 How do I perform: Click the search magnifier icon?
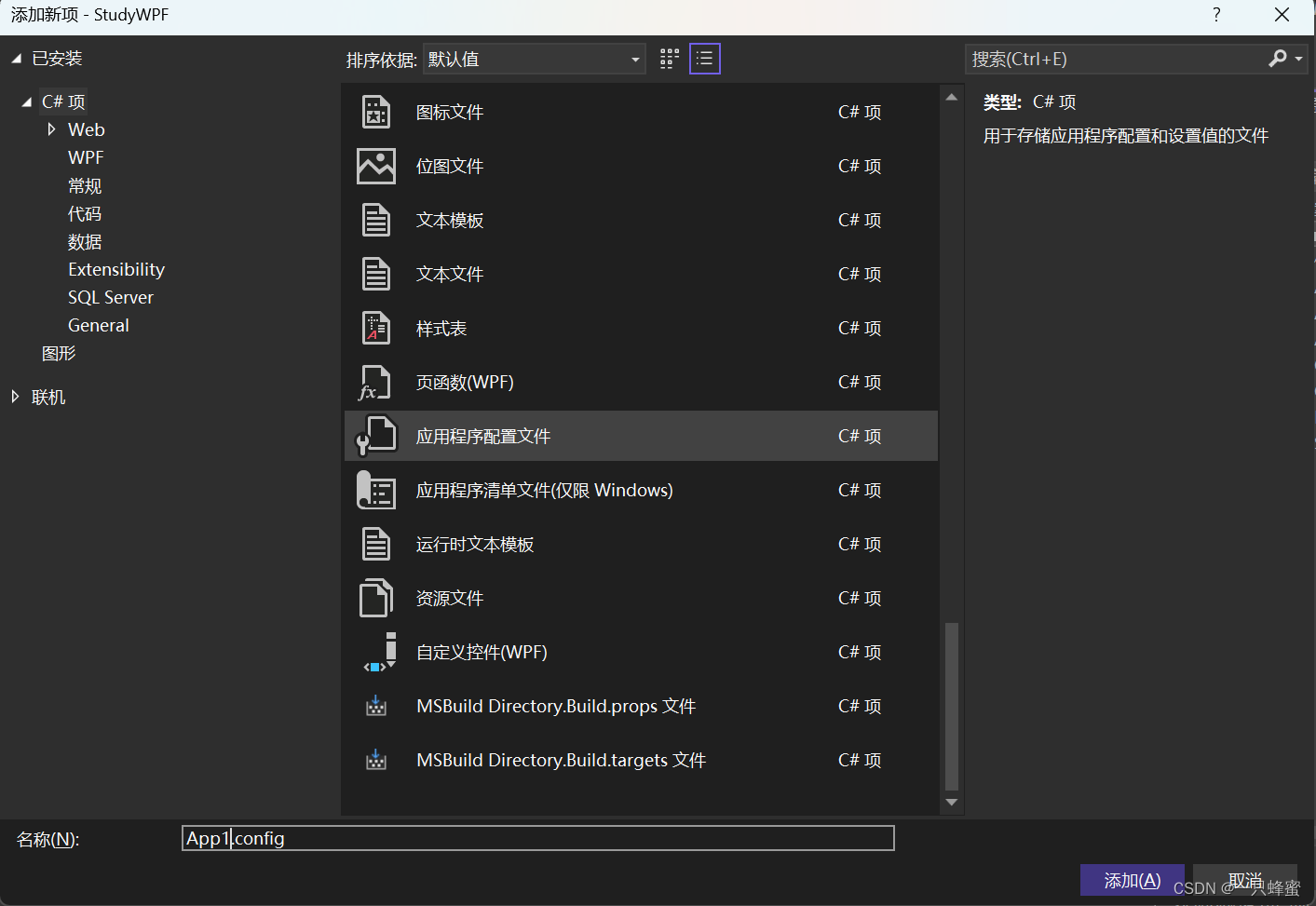[1277, 59]
